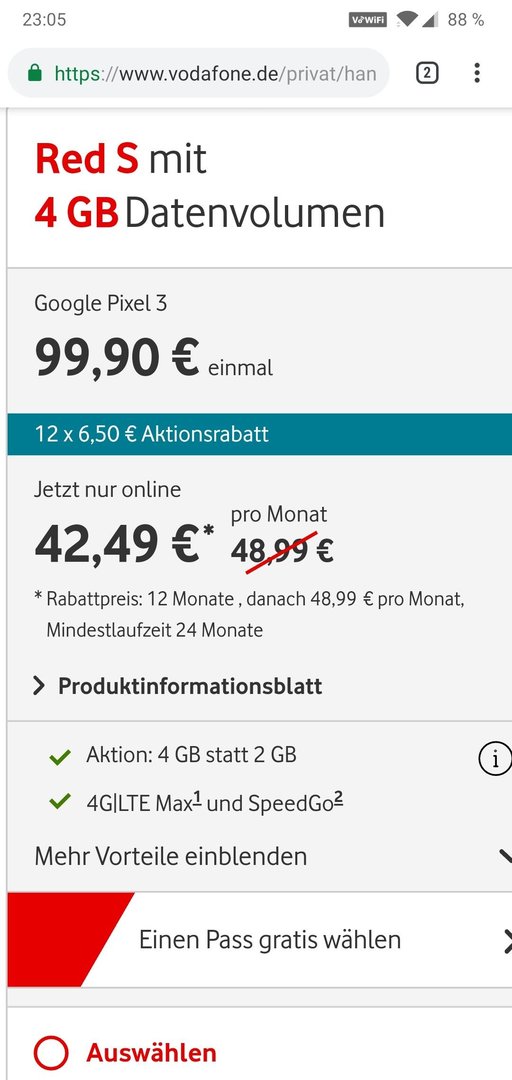The width and height of the screenshot is (512, 1080).
Task: Open the browser tab switcher showing 2
Action: pos(427,73)
